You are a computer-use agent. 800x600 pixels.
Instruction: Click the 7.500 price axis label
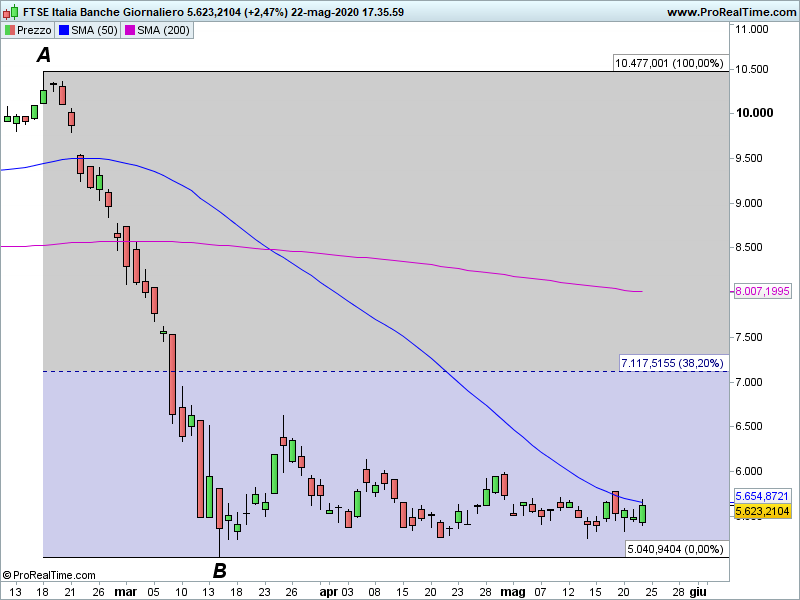[749, 337]
